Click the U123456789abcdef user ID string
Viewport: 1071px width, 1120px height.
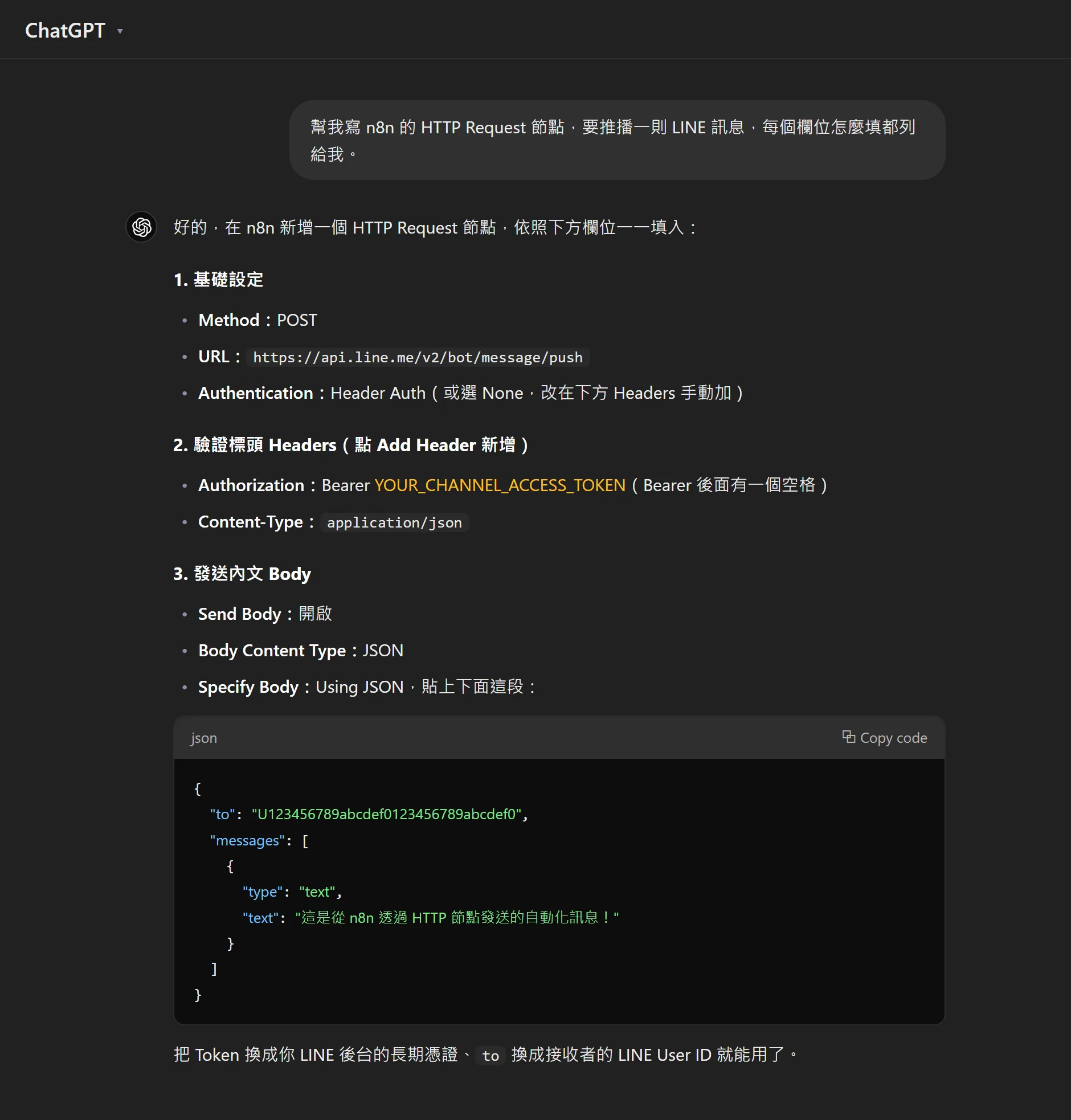(x=386, y=814)
